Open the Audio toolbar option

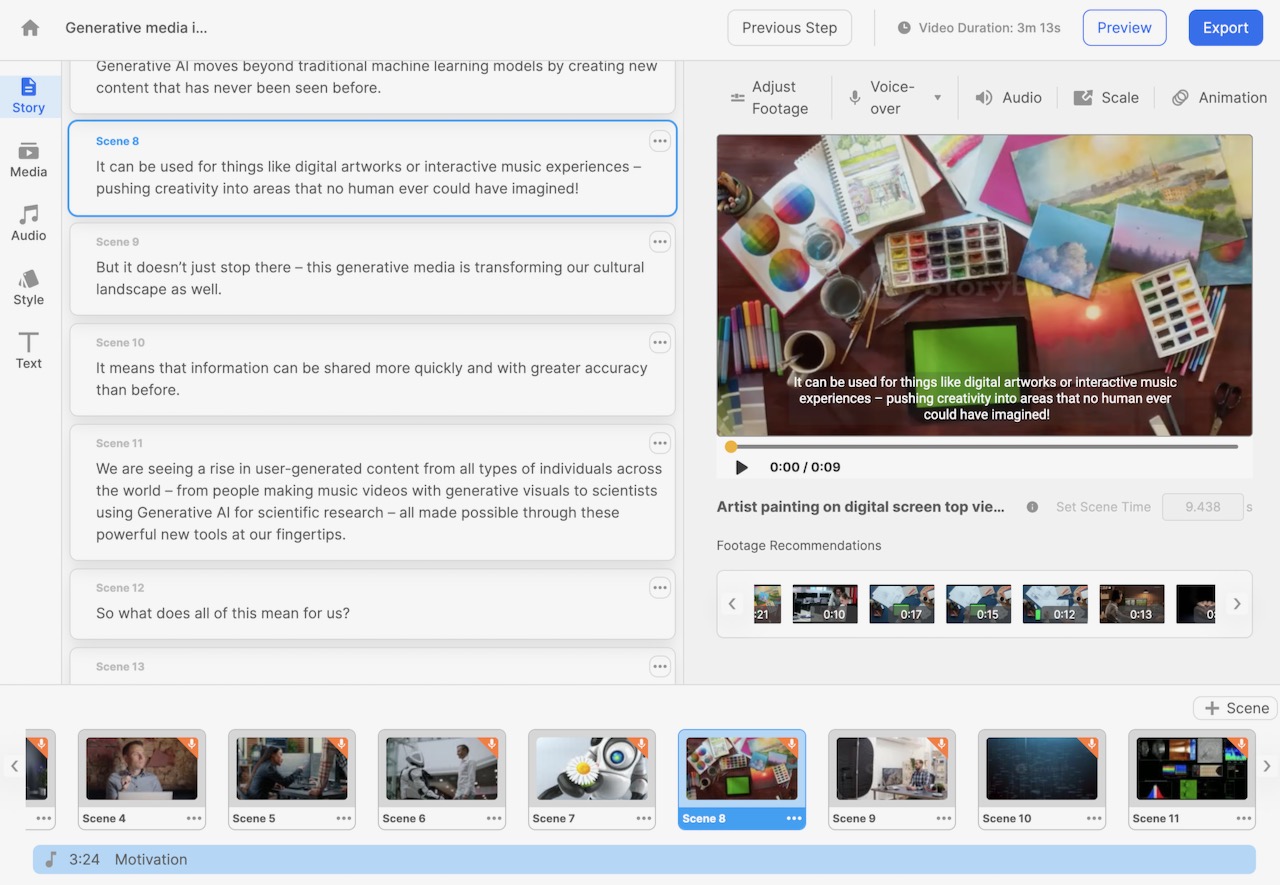tap(1008, 98)
